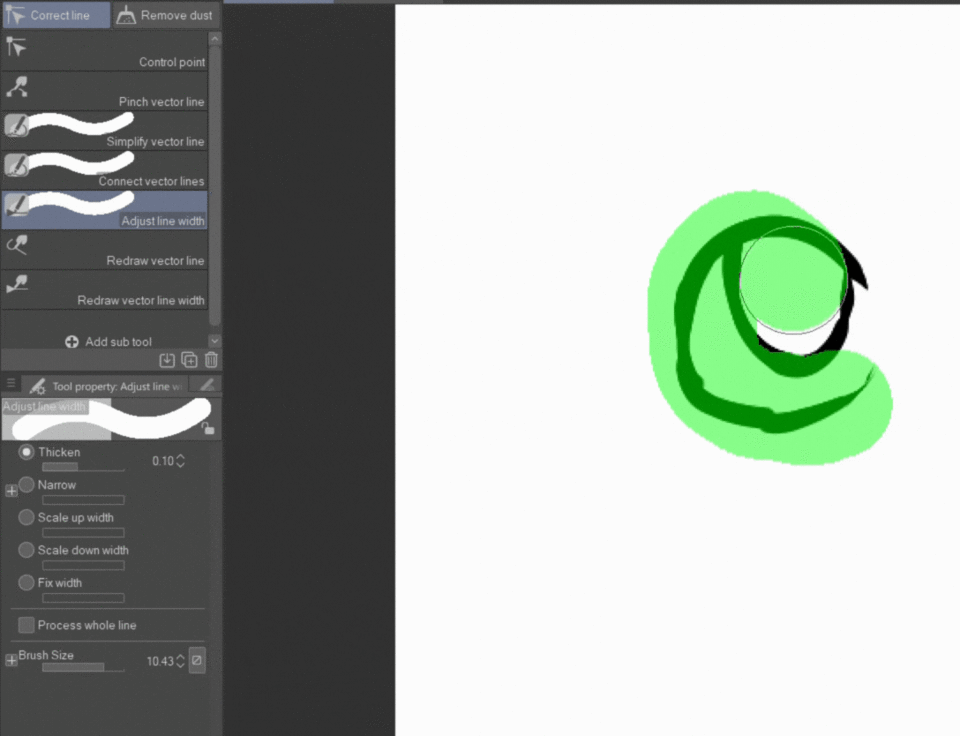Click the Thicken amount slider
This screenshot has width=960, height=736.
(83, 467)
